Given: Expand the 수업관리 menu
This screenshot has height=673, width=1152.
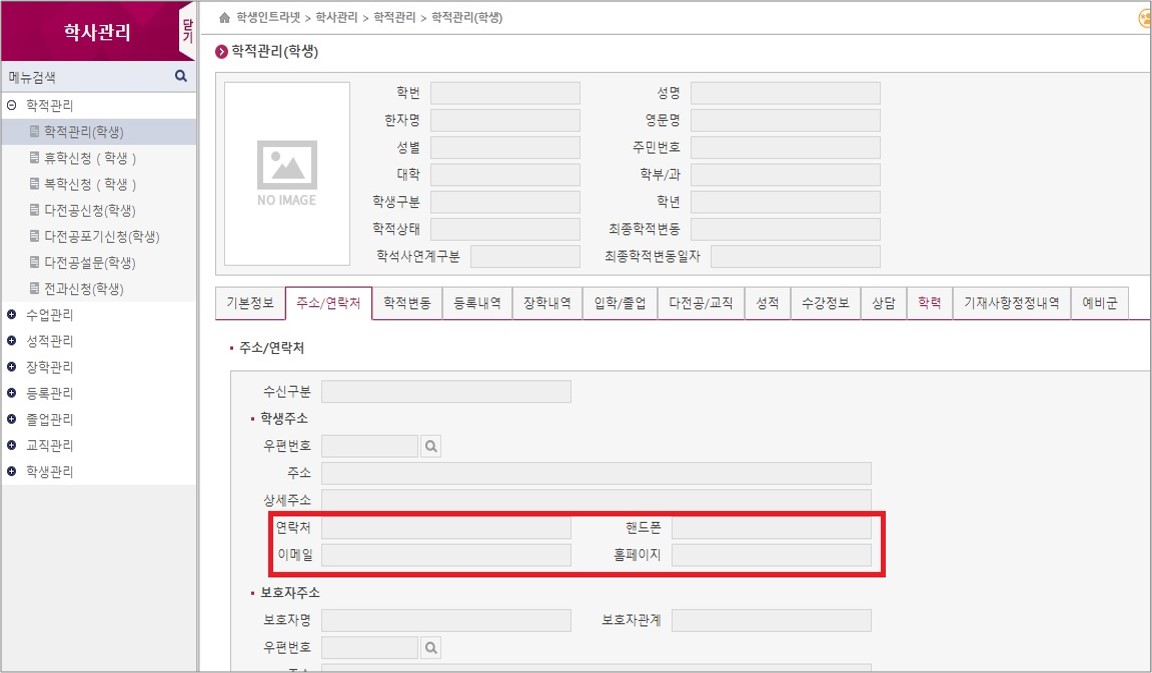Looking at the screenshot, I should [x=12, y=314].
